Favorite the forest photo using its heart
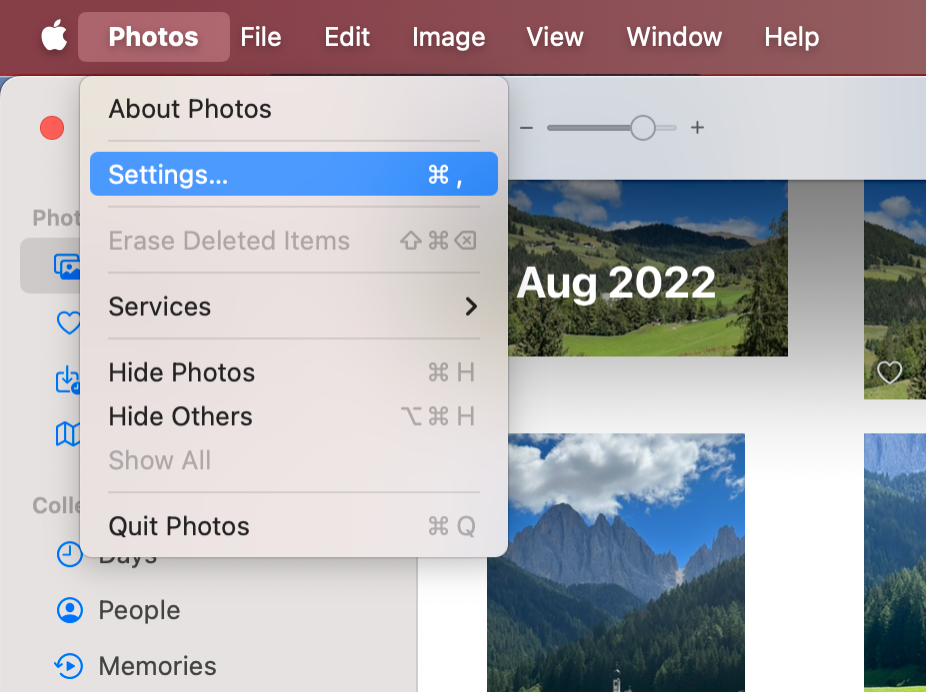Viewport: 926px width, 692px height. 889,373
